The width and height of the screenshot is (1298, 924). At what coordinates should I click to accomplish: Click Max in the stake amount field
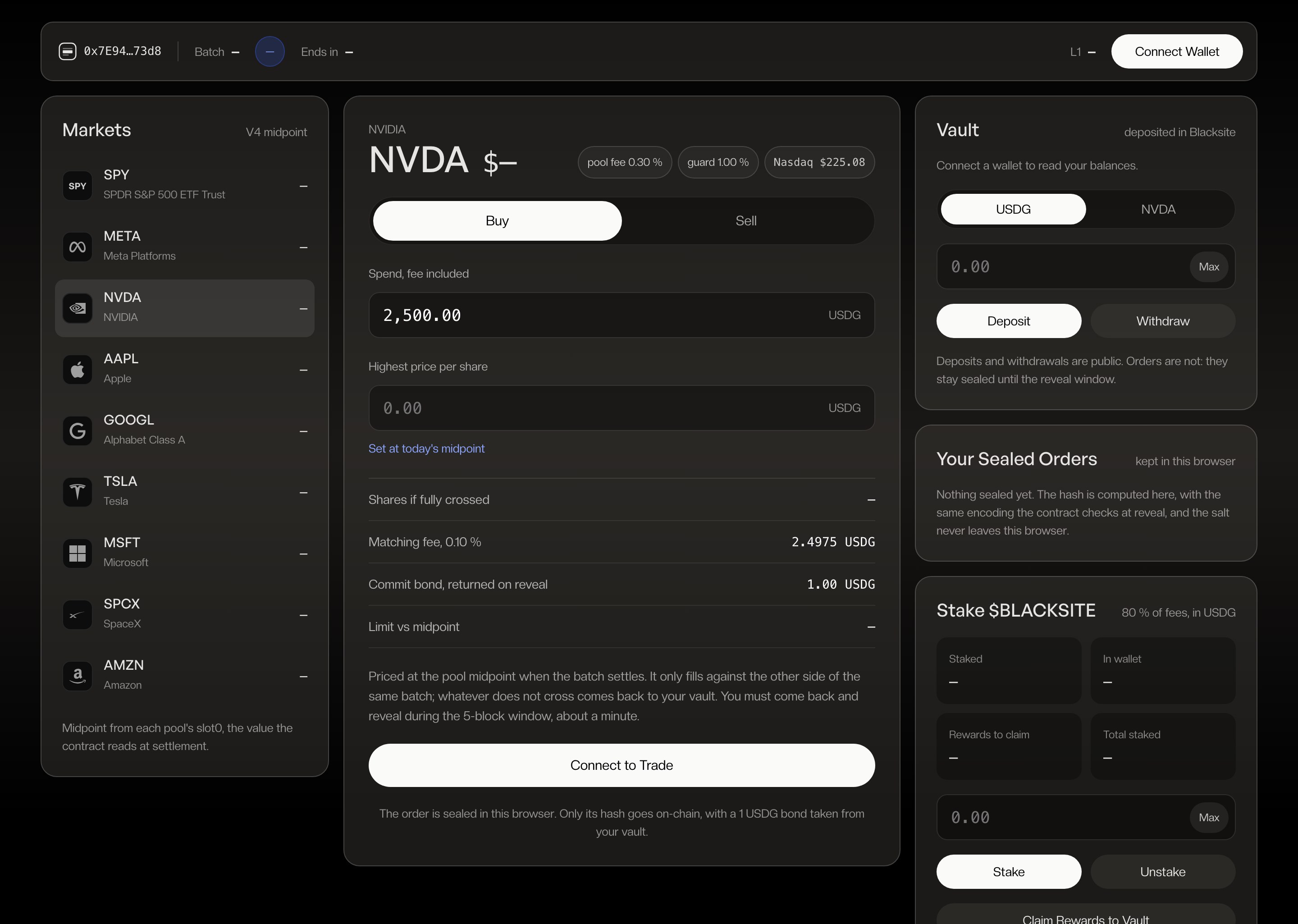[x=1209, y=818]
